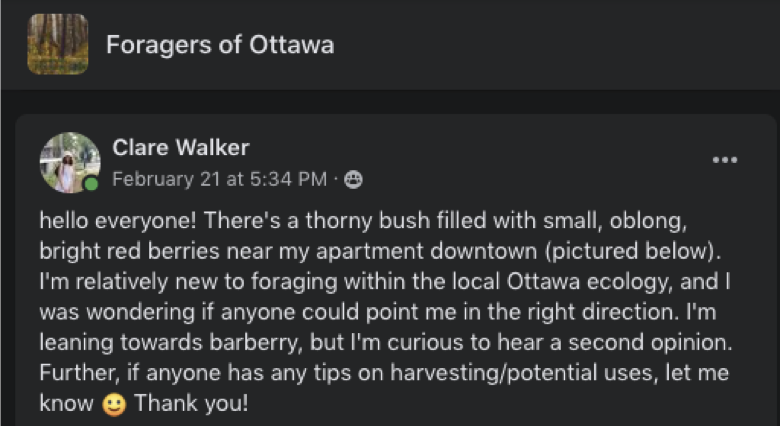Visit Clare Walker's profile name link
The height and width of the screenshot is (426, 780).
[x=180, y=148]
